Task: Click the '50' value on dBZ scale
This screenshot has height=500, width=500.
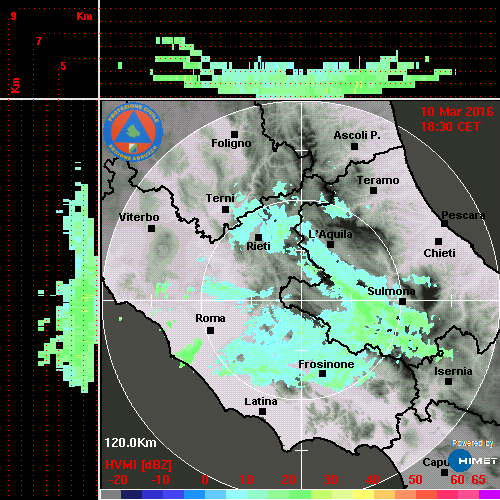Action: coord(415,480)
